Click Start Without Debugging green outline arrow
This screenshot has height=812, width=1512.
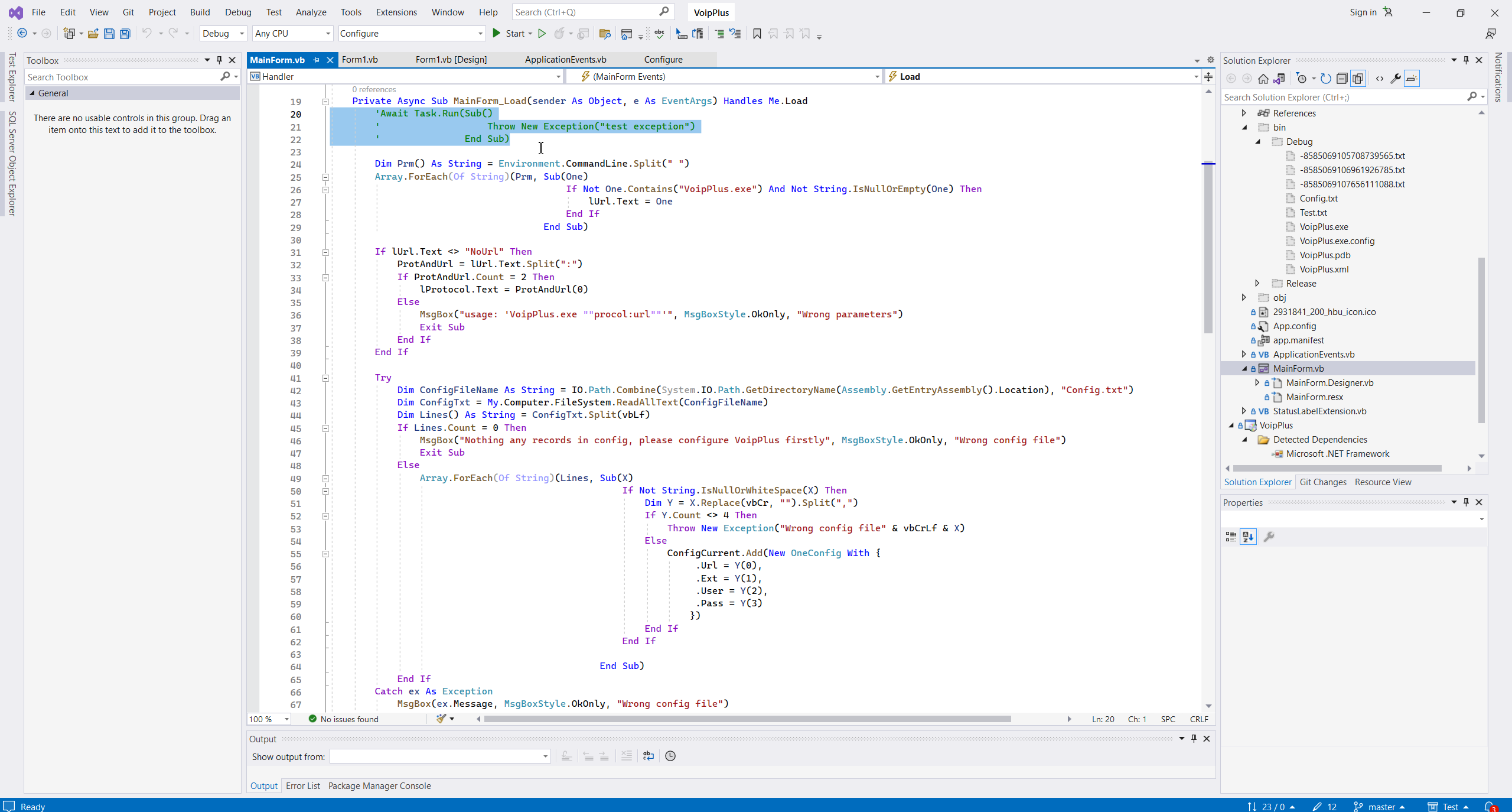tap(542, 34)
